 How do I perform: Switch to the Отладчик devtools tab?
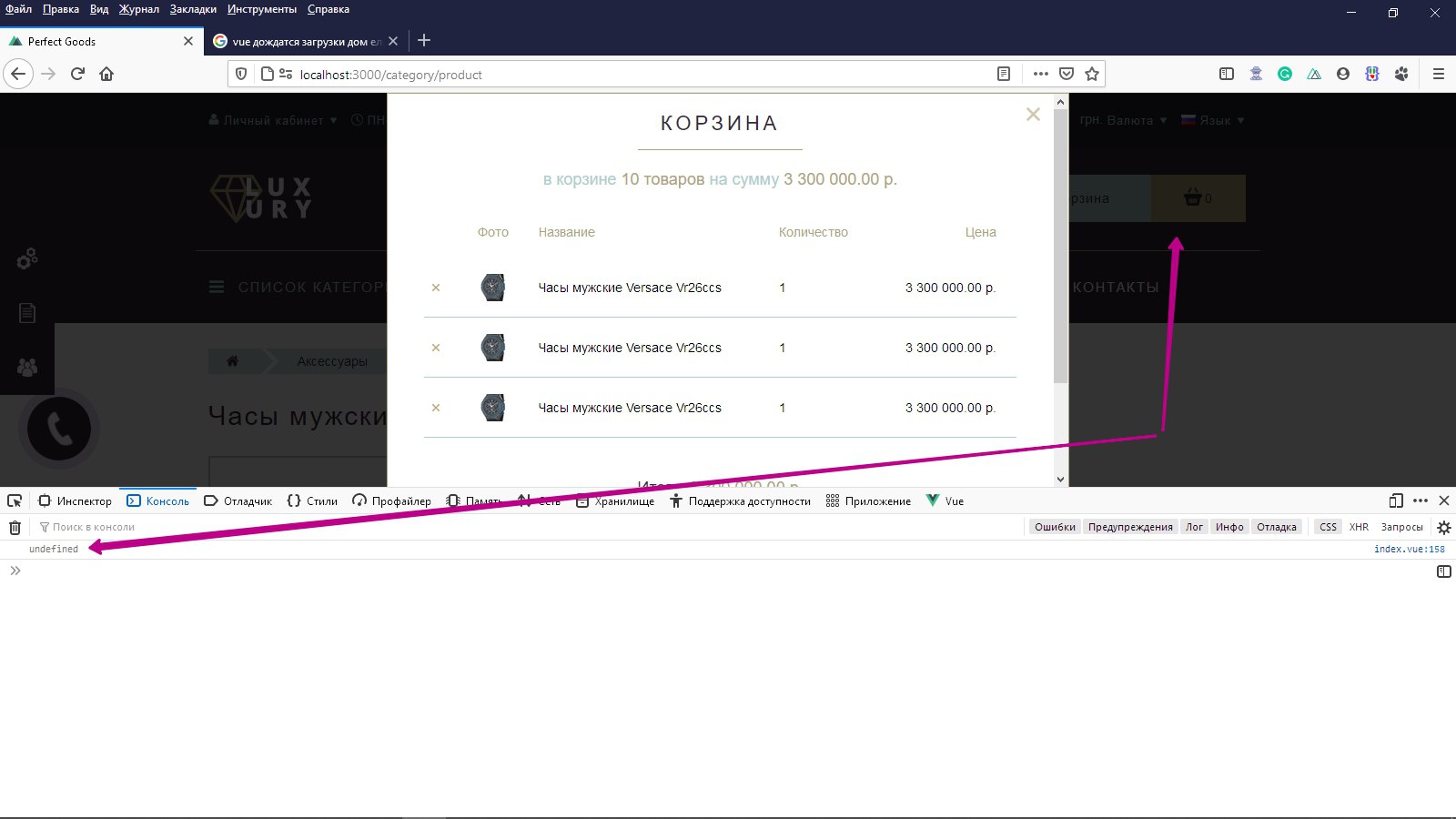tap(238, 500)
